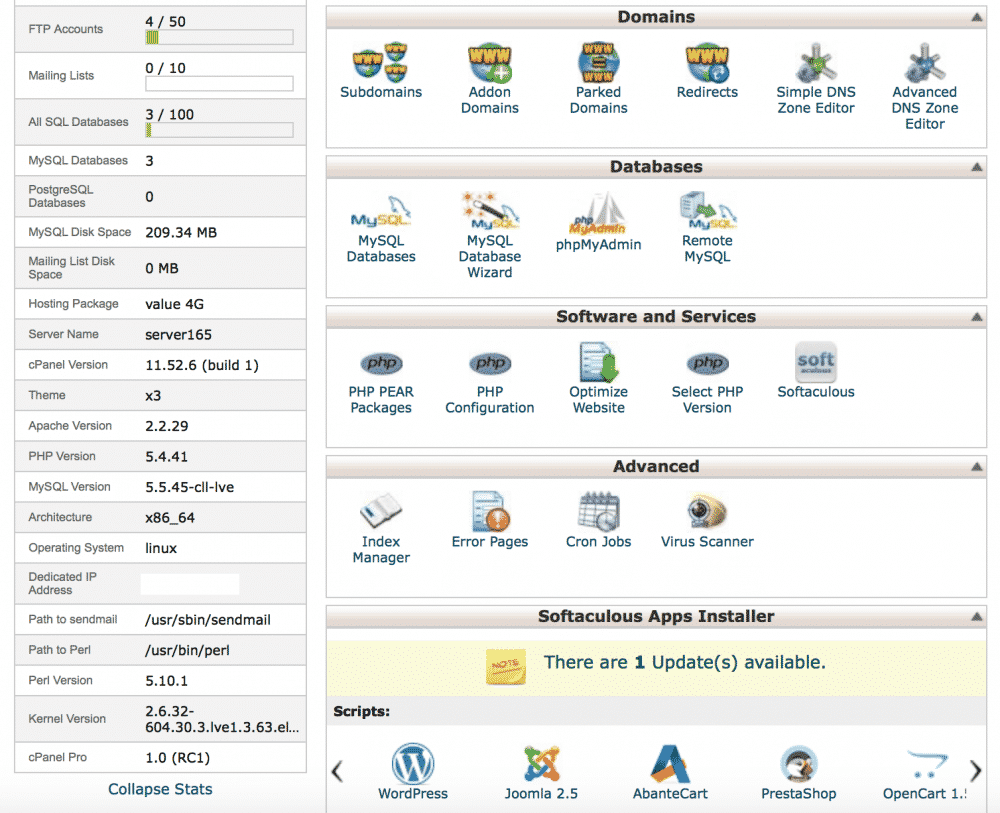Click the phpMyAdmin text link

pos(598,244)
